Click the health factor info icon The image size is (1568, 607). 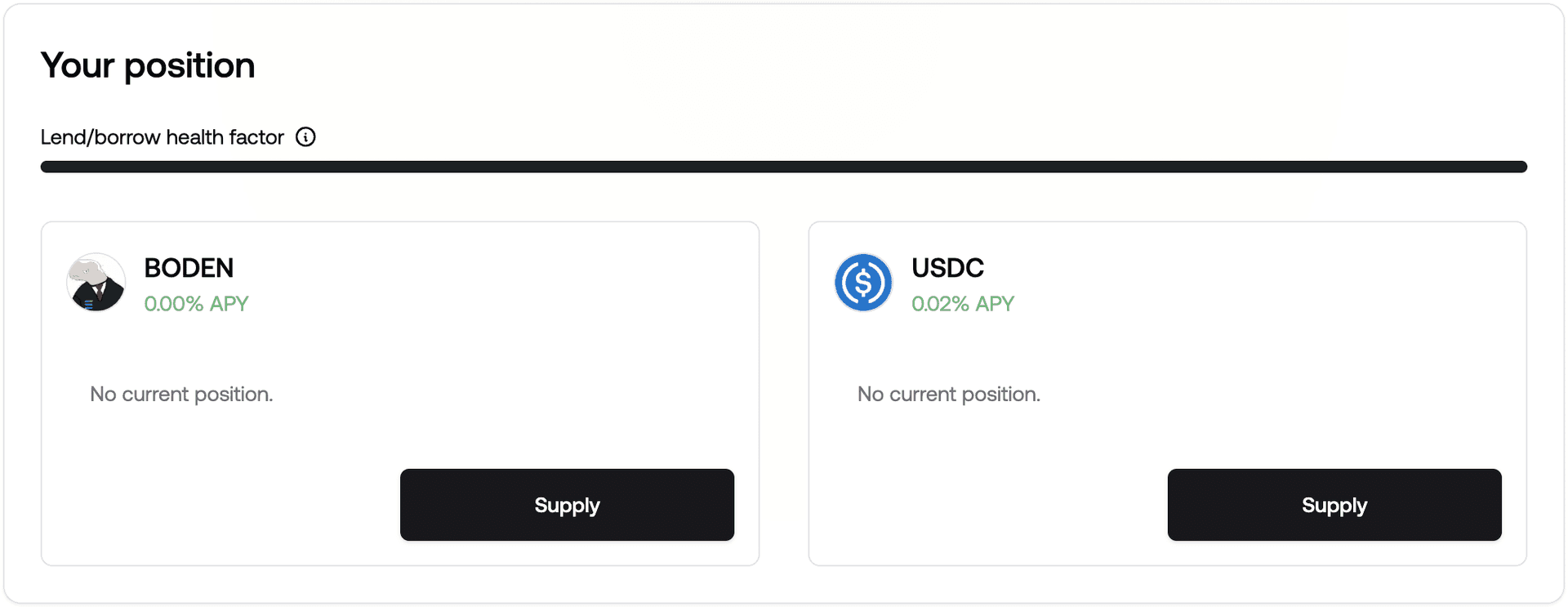305,136
